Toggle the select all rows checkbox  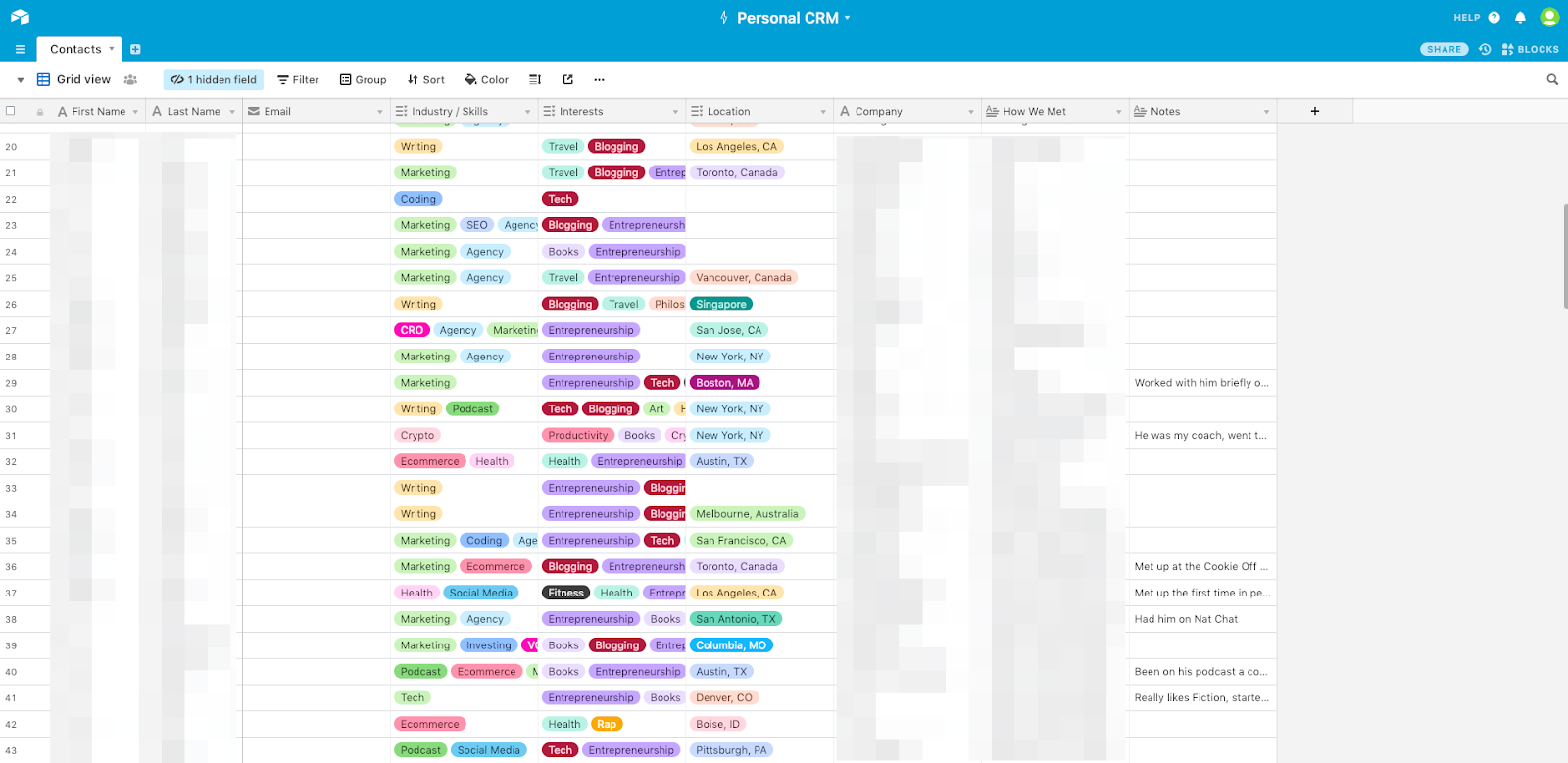click(x=11, y=111)
